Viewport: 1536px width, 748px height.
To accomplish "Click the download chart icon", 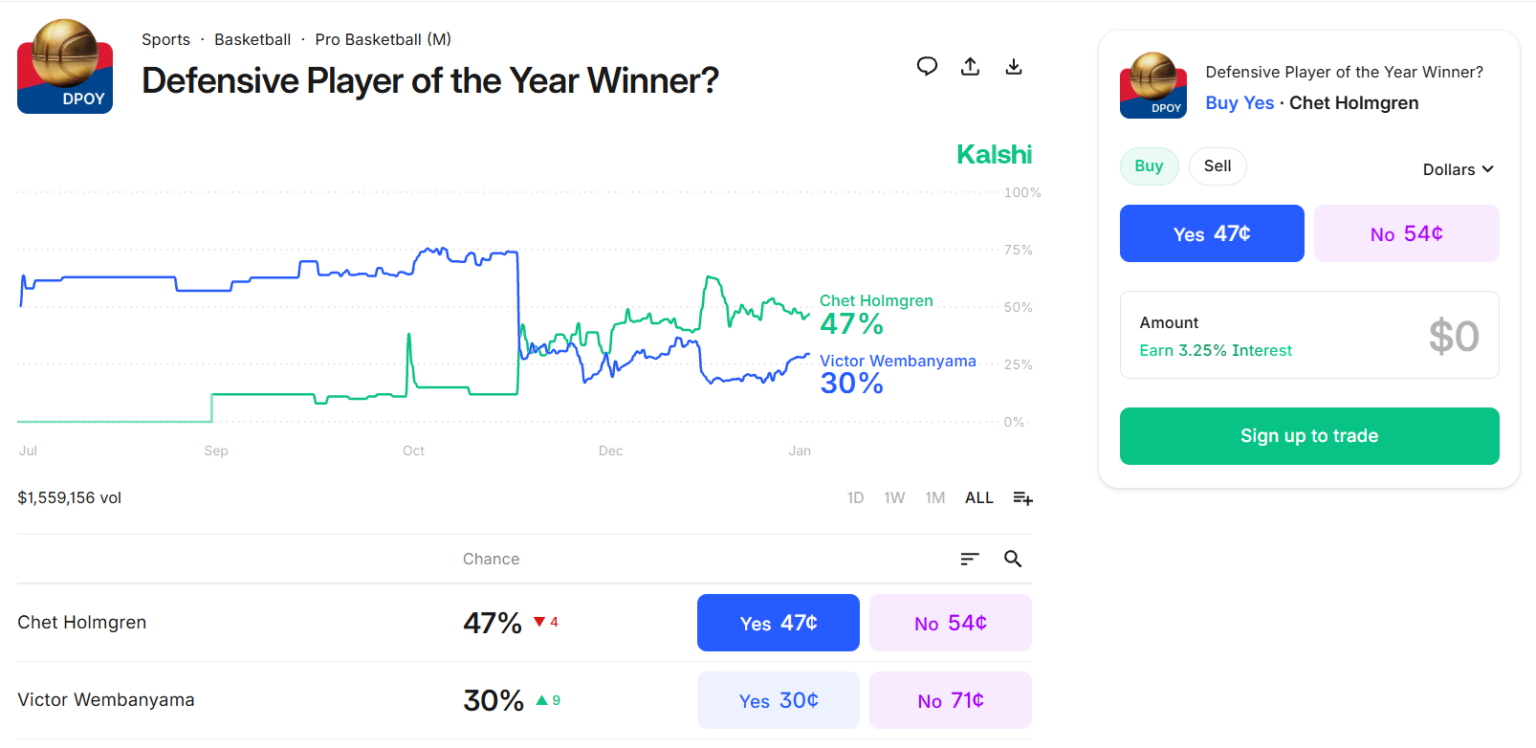I will pos(1013,65).
